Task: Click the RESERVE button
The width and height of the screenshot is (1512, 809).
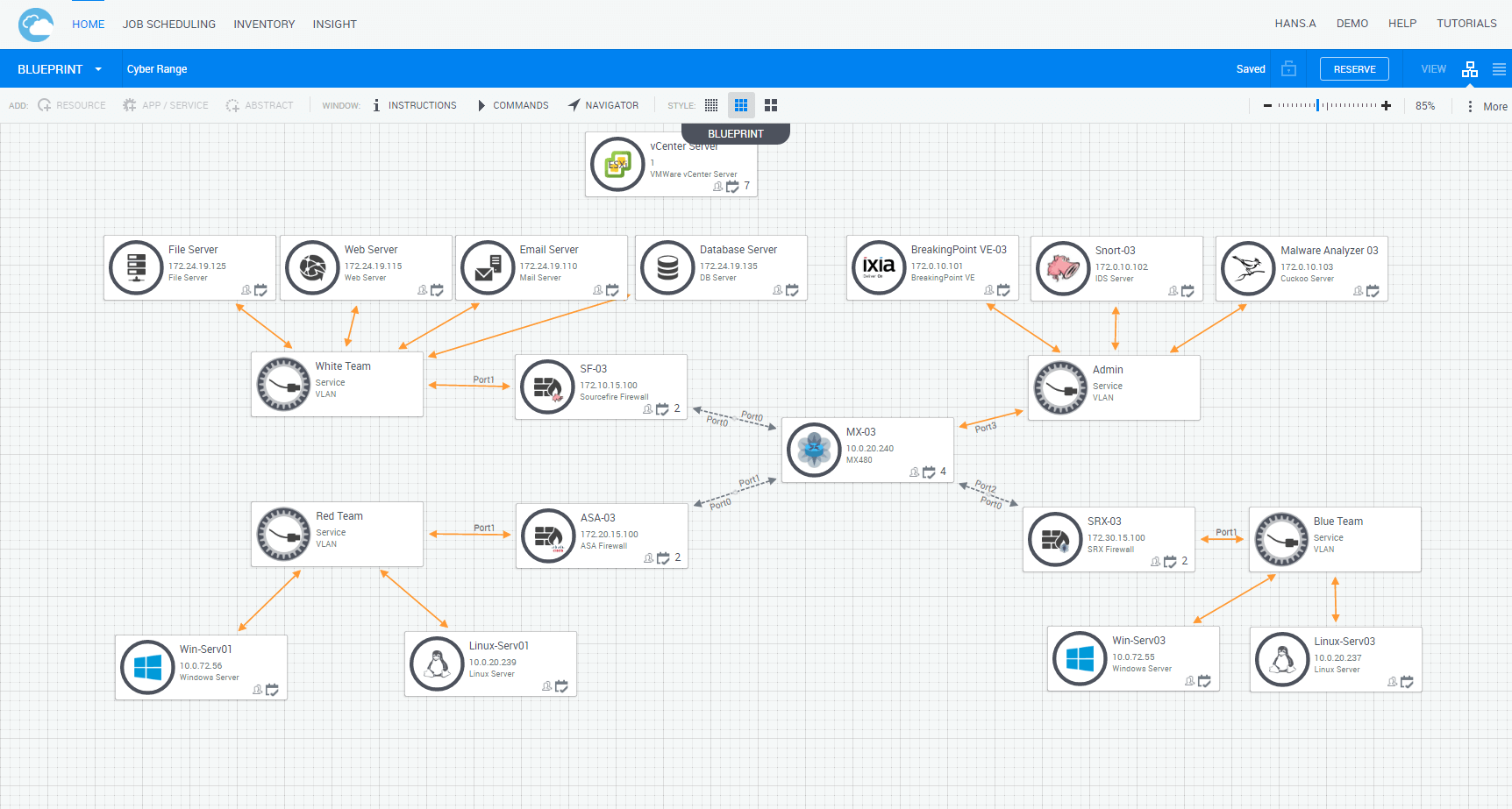Action: coord(1354,69)
